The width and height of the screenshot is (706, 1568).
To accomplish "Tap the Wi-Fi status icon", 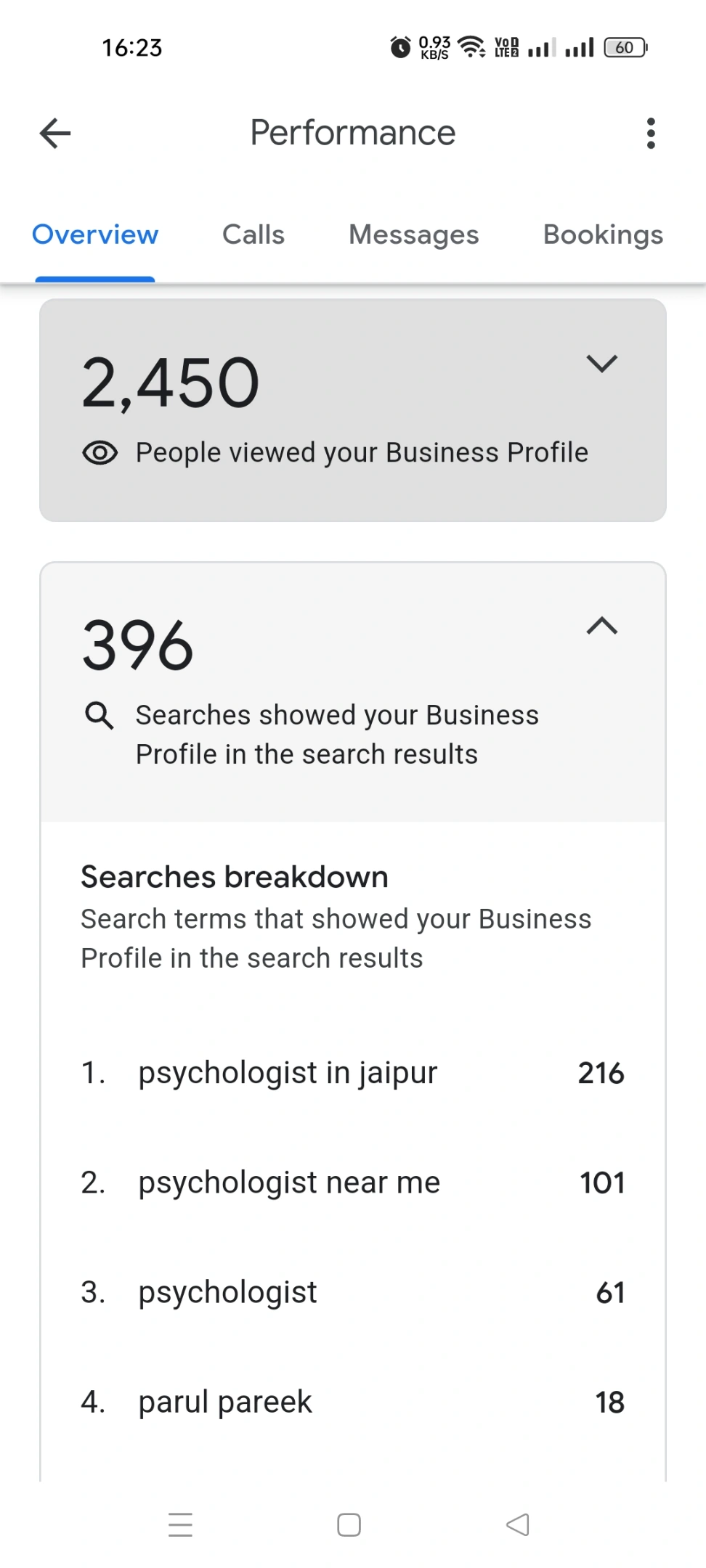I will [472, 47].
